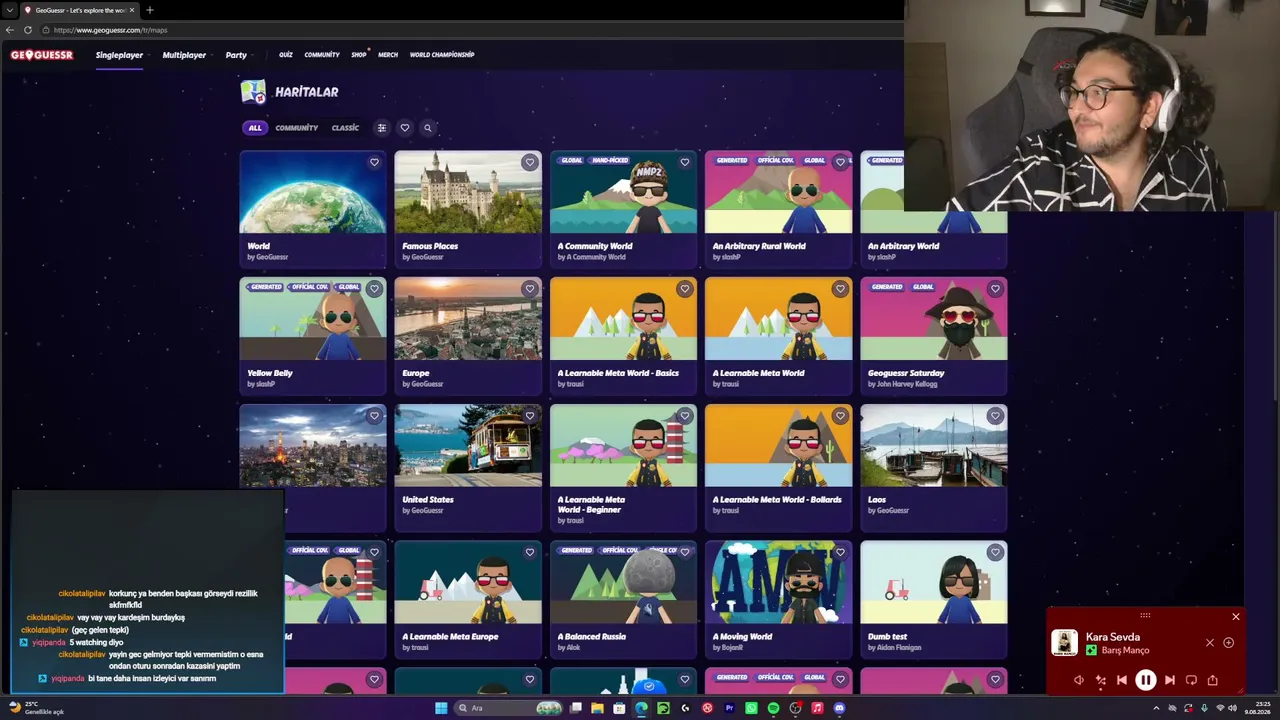Screen dimensions: 1280x720
Task: Open the taskbar clock and date
Action: pyautogui.click(x=1257, y=708)
